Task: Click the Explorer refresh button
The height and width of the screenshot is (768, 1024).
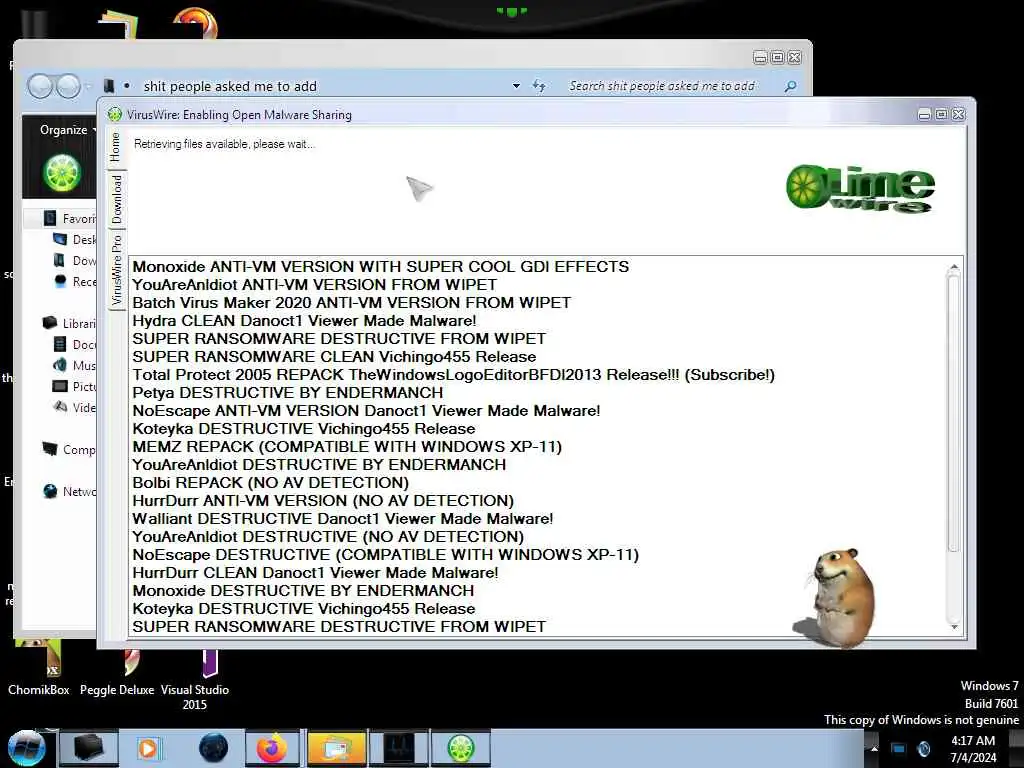Action: (539, 86)
